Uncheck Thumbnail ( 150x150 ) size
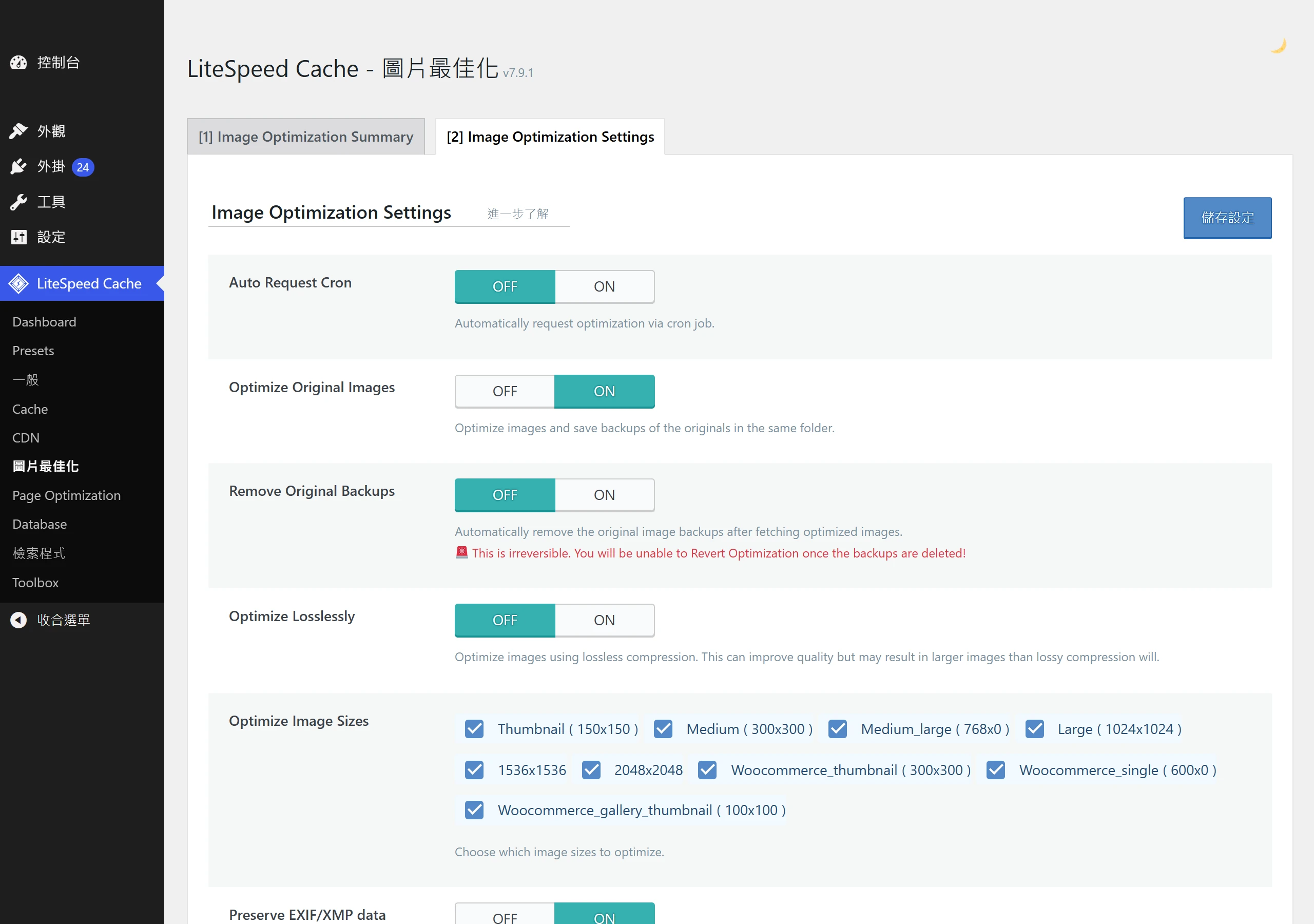The width and height of the screenshot is (1314, 924). click(474, 729)
